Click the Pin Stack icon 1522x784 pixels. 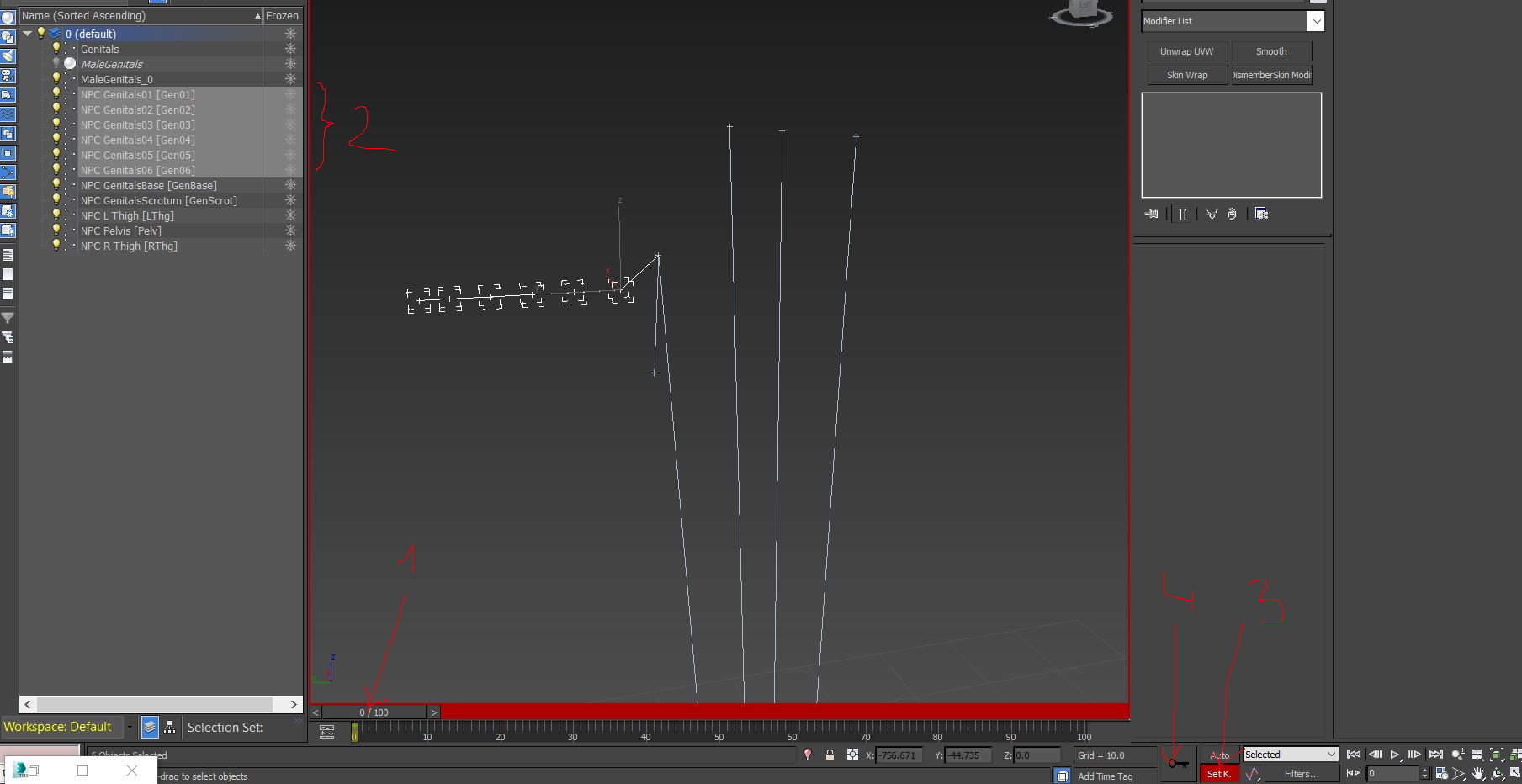[x=1151, y=214]
